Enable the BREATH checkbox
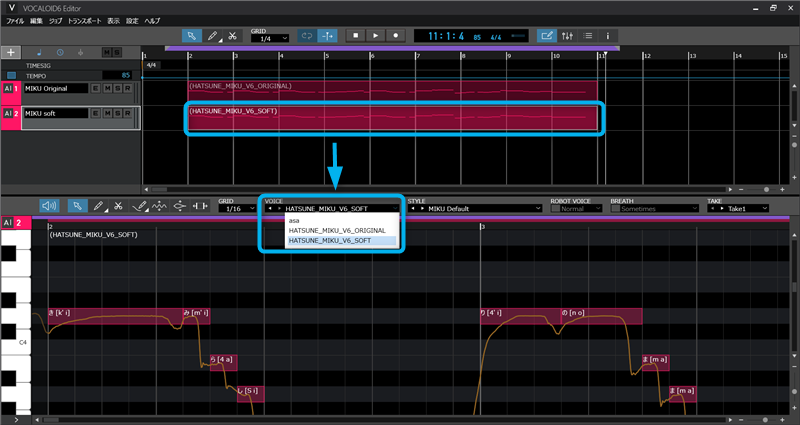The height and width of the screenshot is (425, 800). pyautogui.click(x=615, y=209)
